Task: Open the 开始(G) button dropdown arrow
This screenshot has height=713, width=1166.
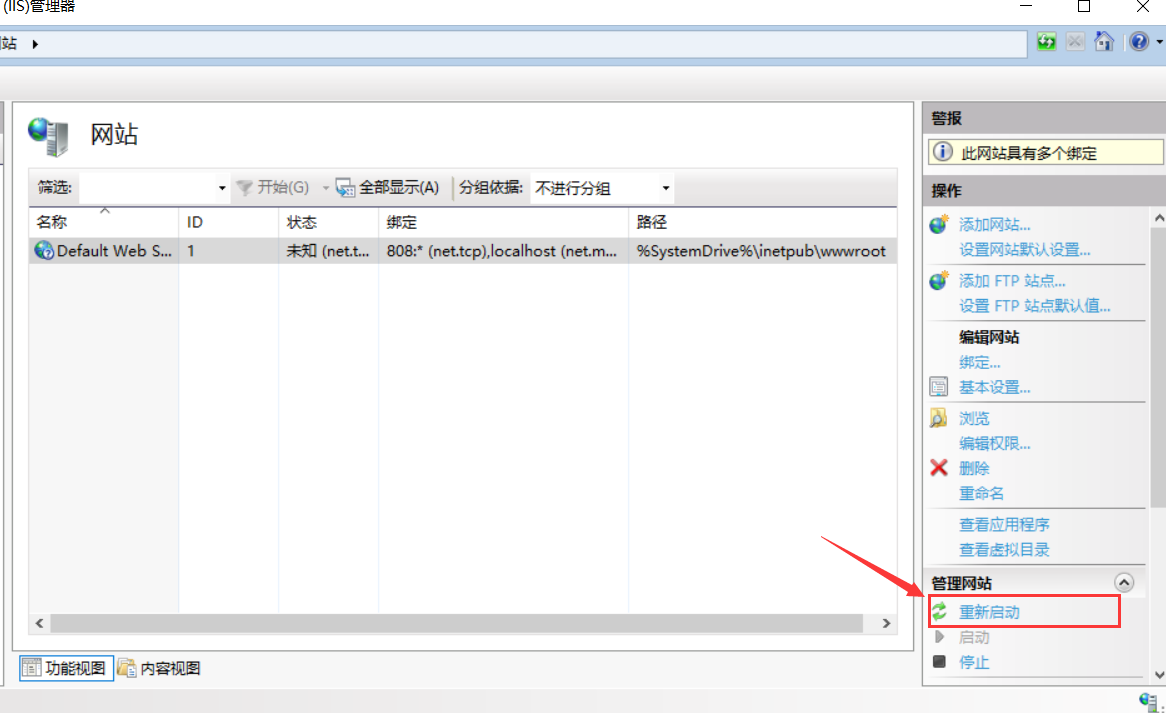Action: pos(326,188)
